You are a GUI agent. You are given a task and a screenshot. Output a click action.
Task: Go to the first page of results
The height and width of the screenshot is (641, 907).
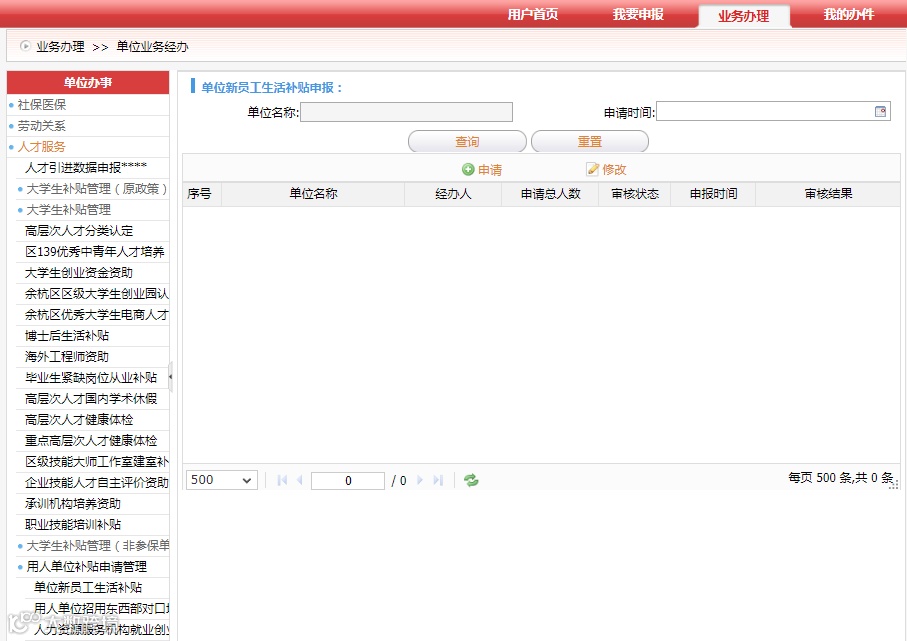coord(282,480)
